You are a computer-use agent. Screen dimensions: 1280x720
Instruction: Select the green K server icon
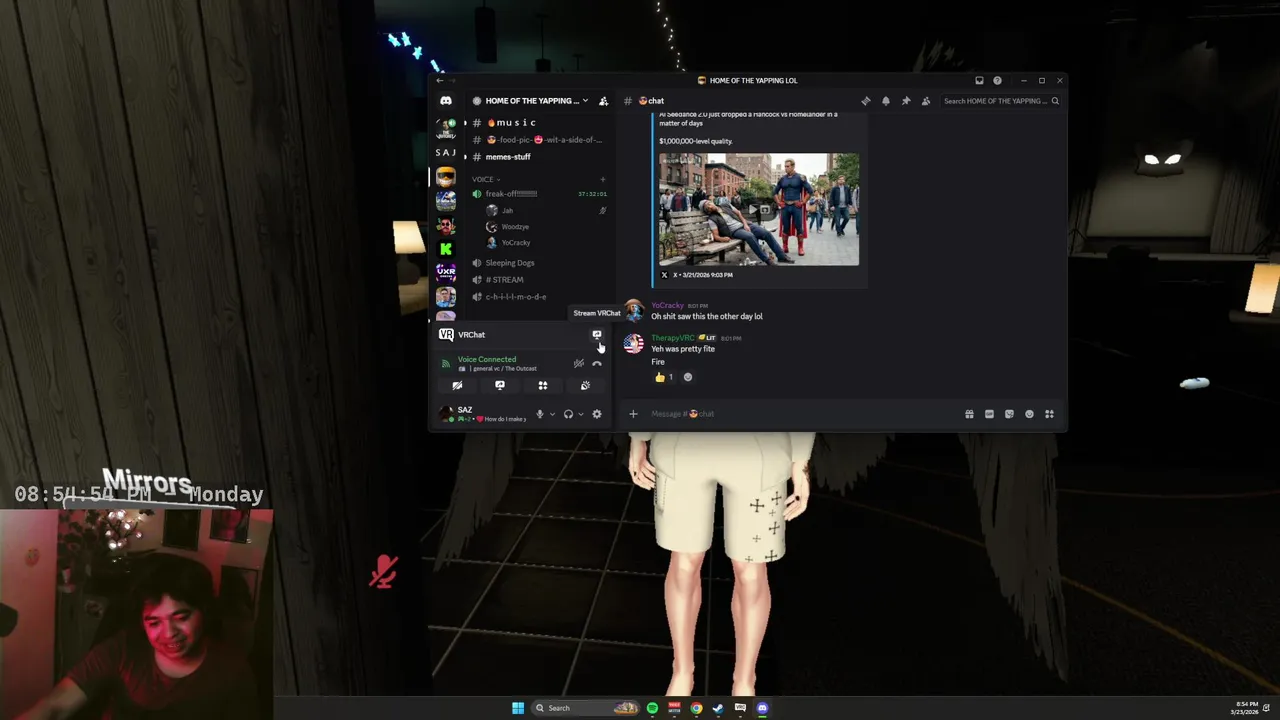(x=446, y=249)
